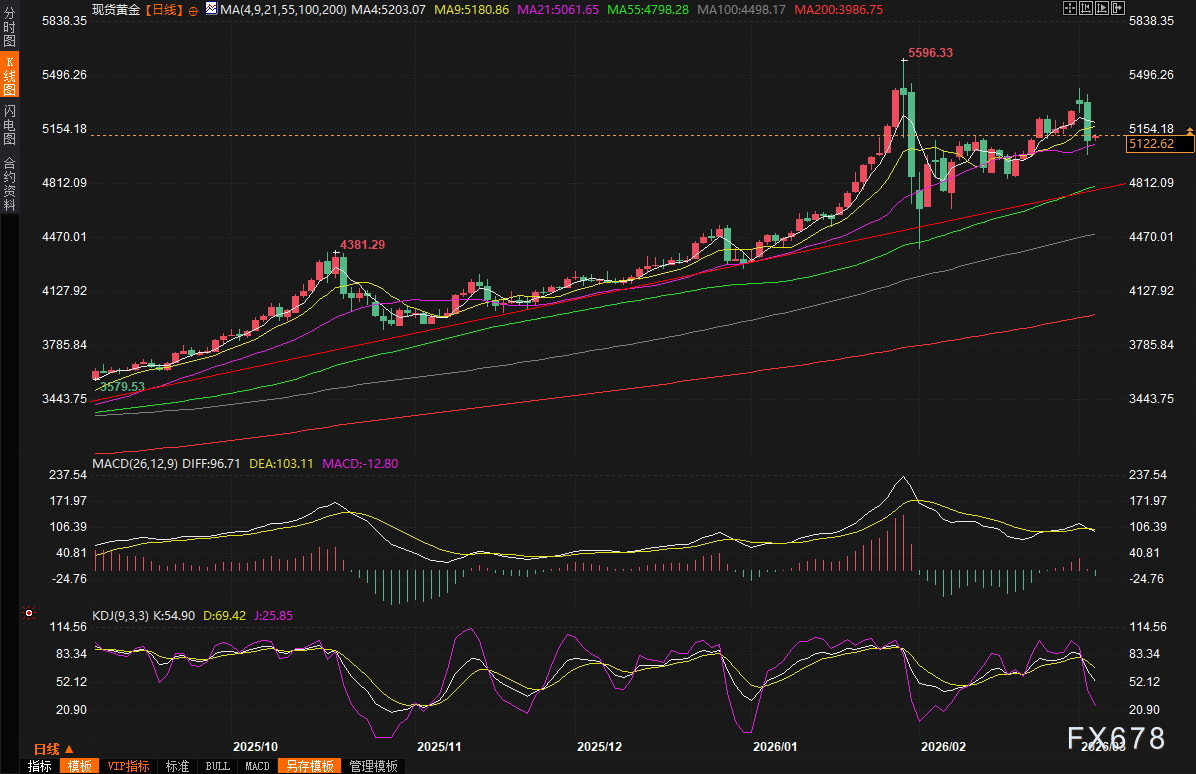Toggle the 指标 indicator mode button
Image resolution: width=1196 pixels, height=774 pixels.
click(x=40, y=766)
